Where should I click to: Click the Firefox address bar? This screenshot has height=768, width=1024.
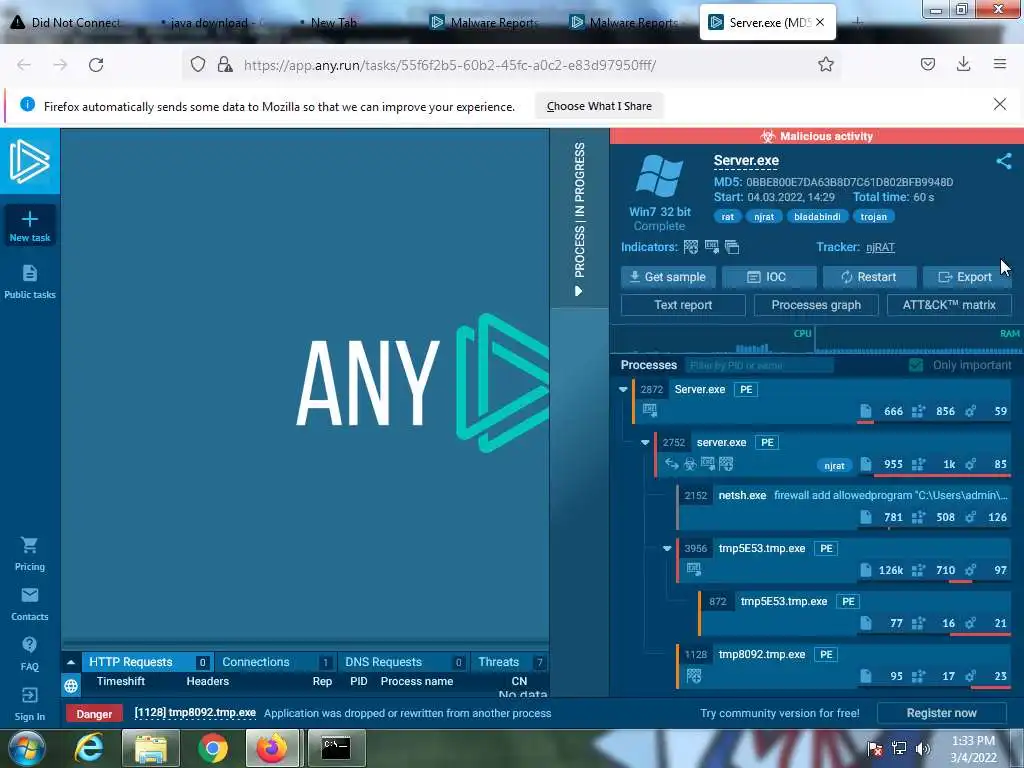point(511,65)
